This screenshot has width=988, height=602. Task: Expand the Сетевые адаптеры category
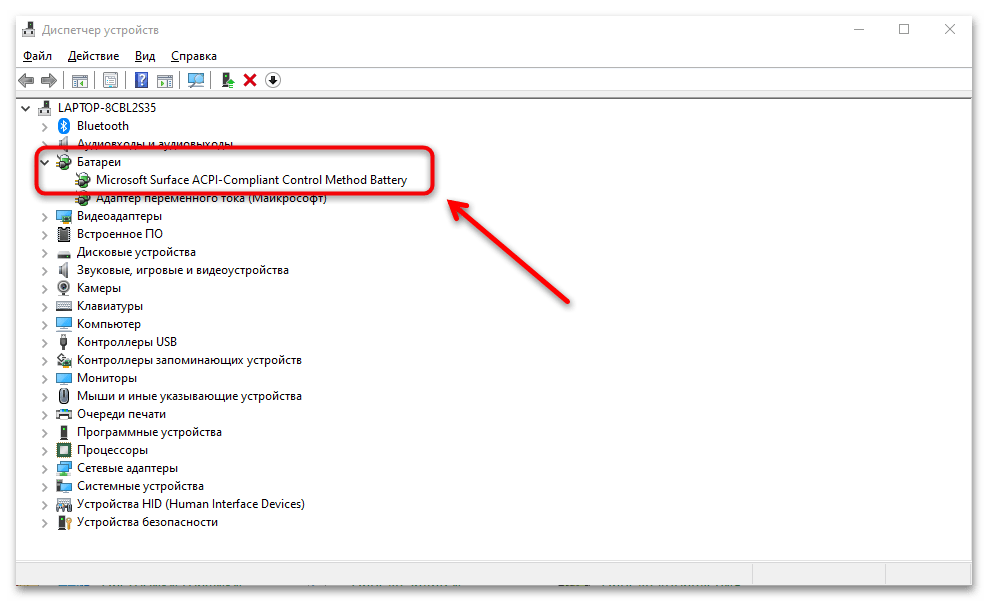tap(44, 468)
